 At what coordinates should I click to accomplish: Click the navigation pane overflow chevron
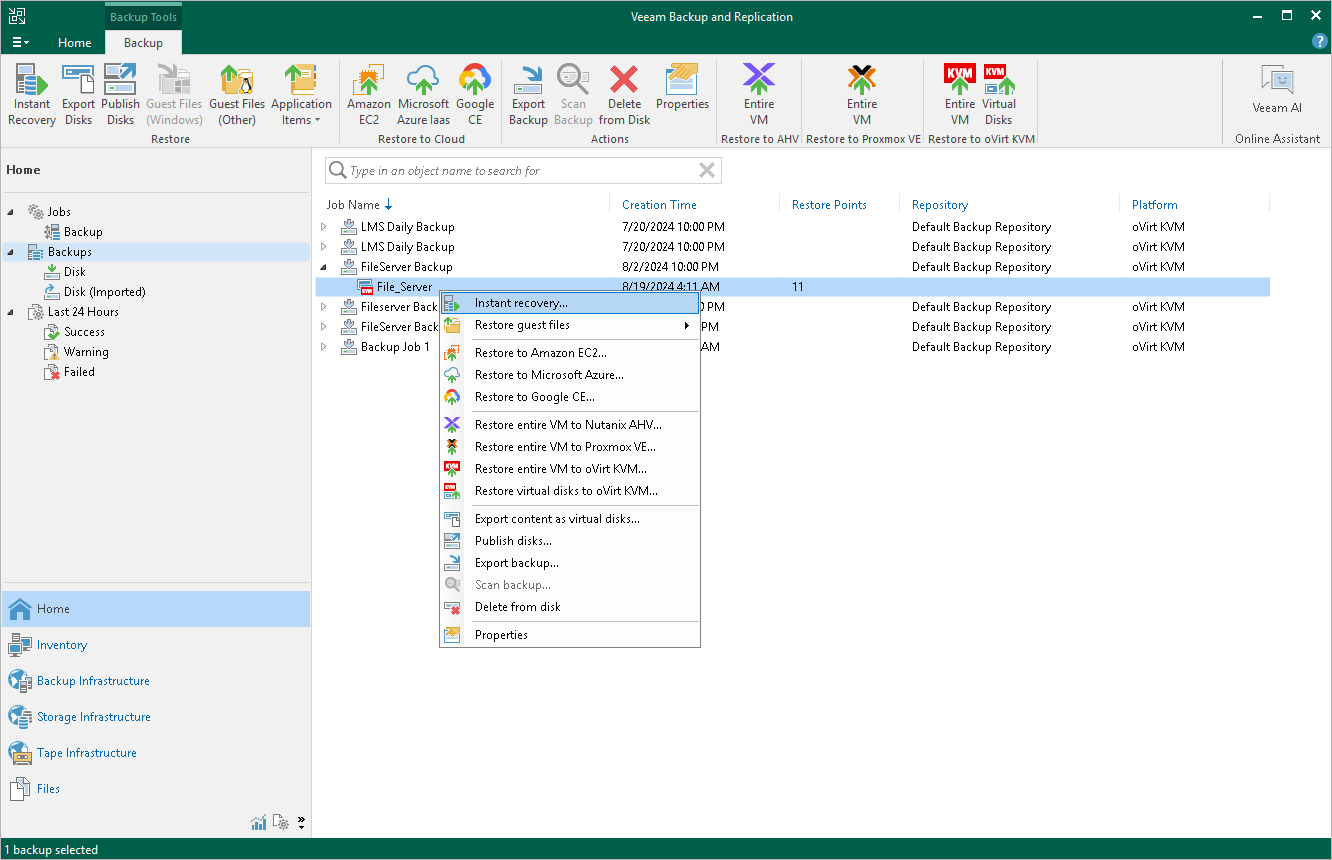[x=301, y=822]
